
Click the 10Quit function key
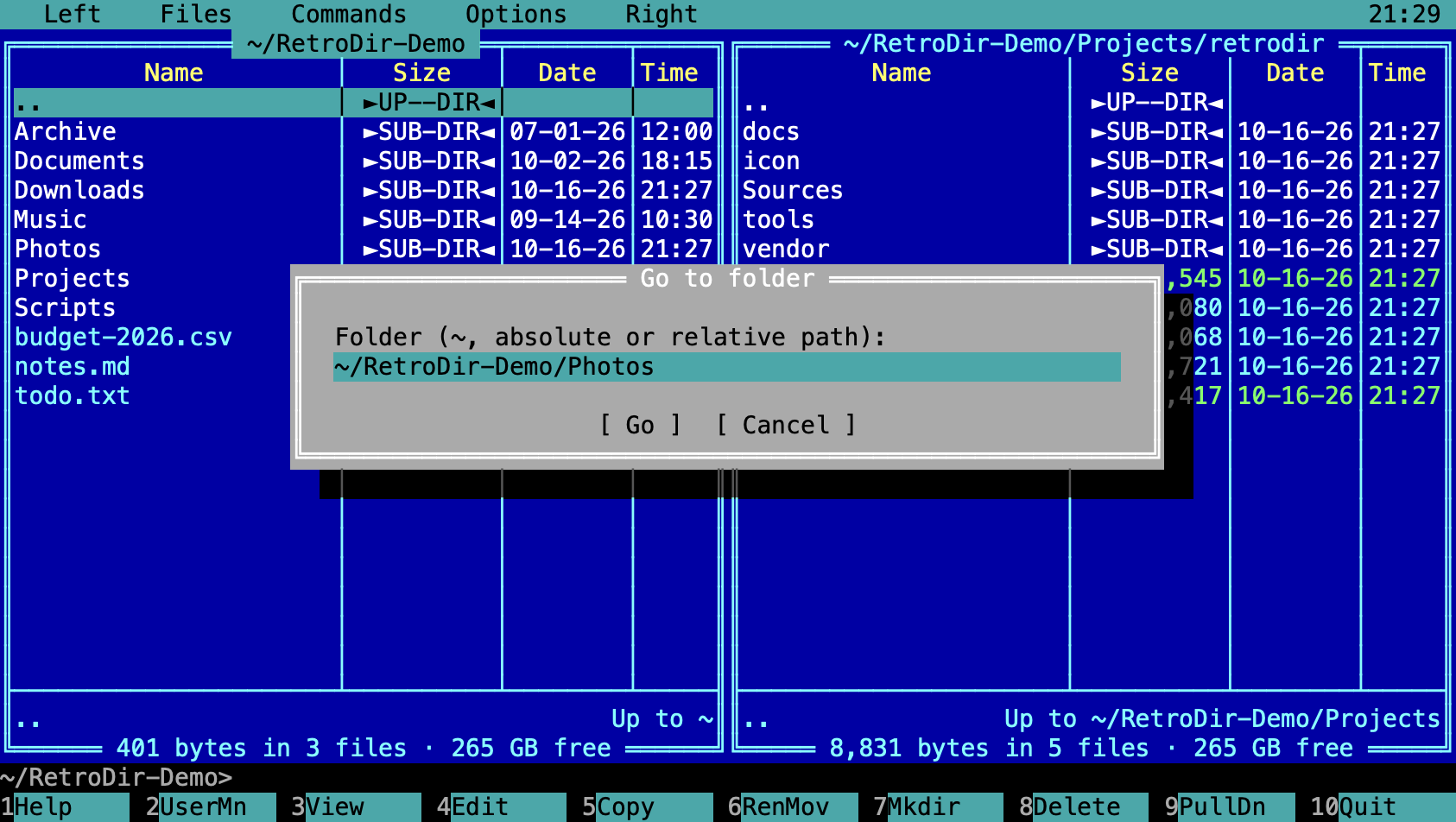pyautogui.click(x=1382, y=807)
